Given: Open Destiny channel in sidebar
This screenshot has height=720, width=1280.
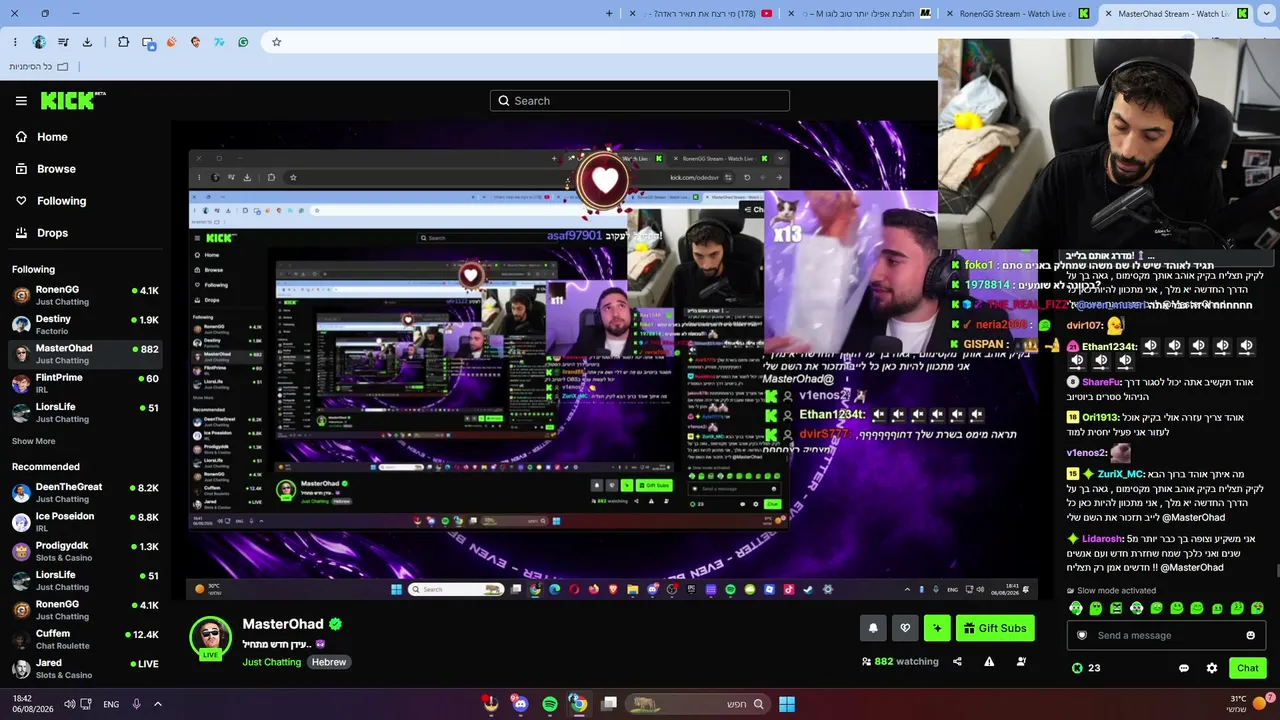Looking at the screenshot, I should [86, 324].
